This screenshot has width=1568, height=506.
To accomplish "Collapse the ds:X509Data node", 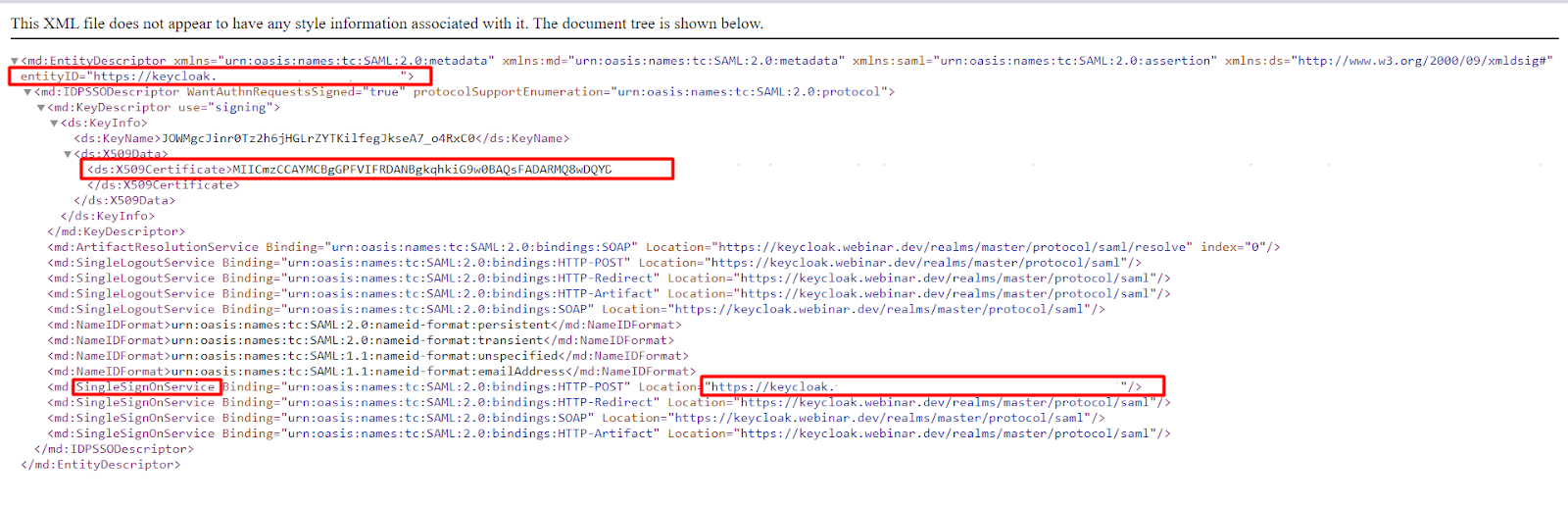I will 68,154.
